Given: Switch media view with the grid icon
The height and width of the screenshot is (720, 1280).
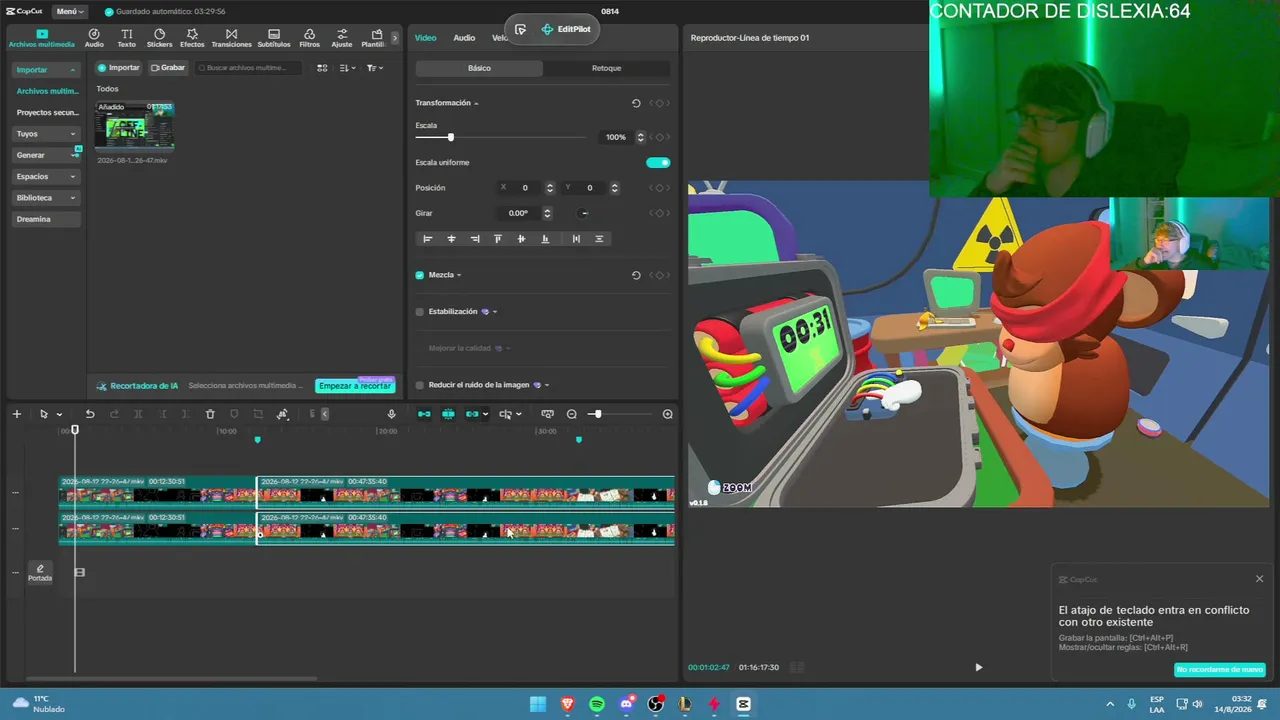Looking at the screenshot, I should [x=322, y=68].
